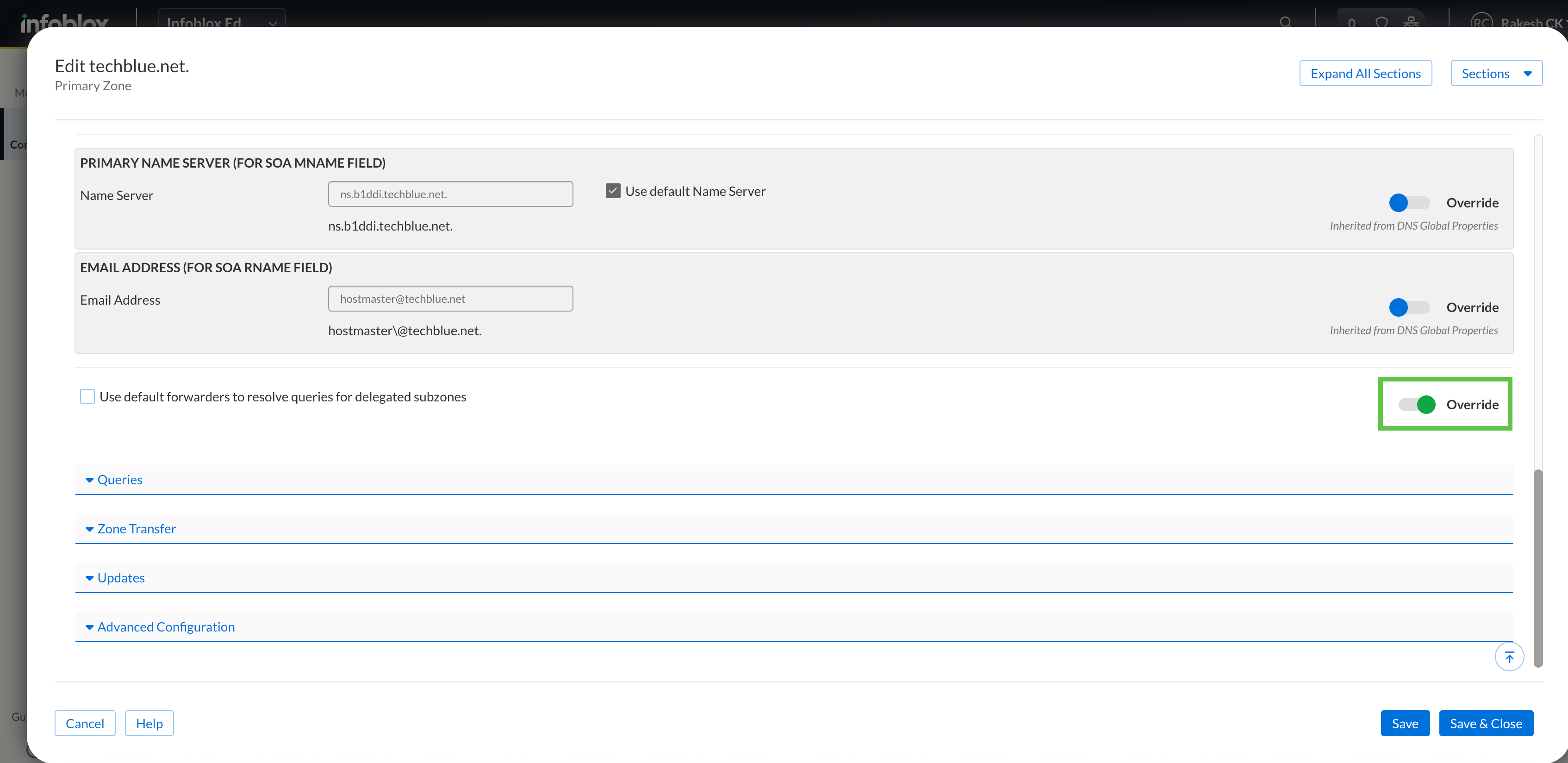
Task: Click the shield icon in top bar
Action: pos(1381,22)
